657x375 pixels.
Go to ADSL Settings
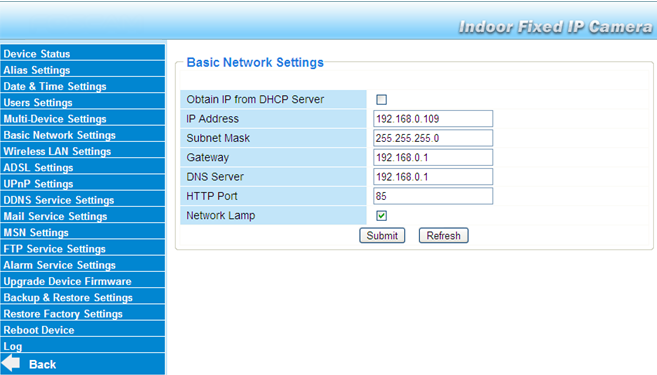pos(38,168)
